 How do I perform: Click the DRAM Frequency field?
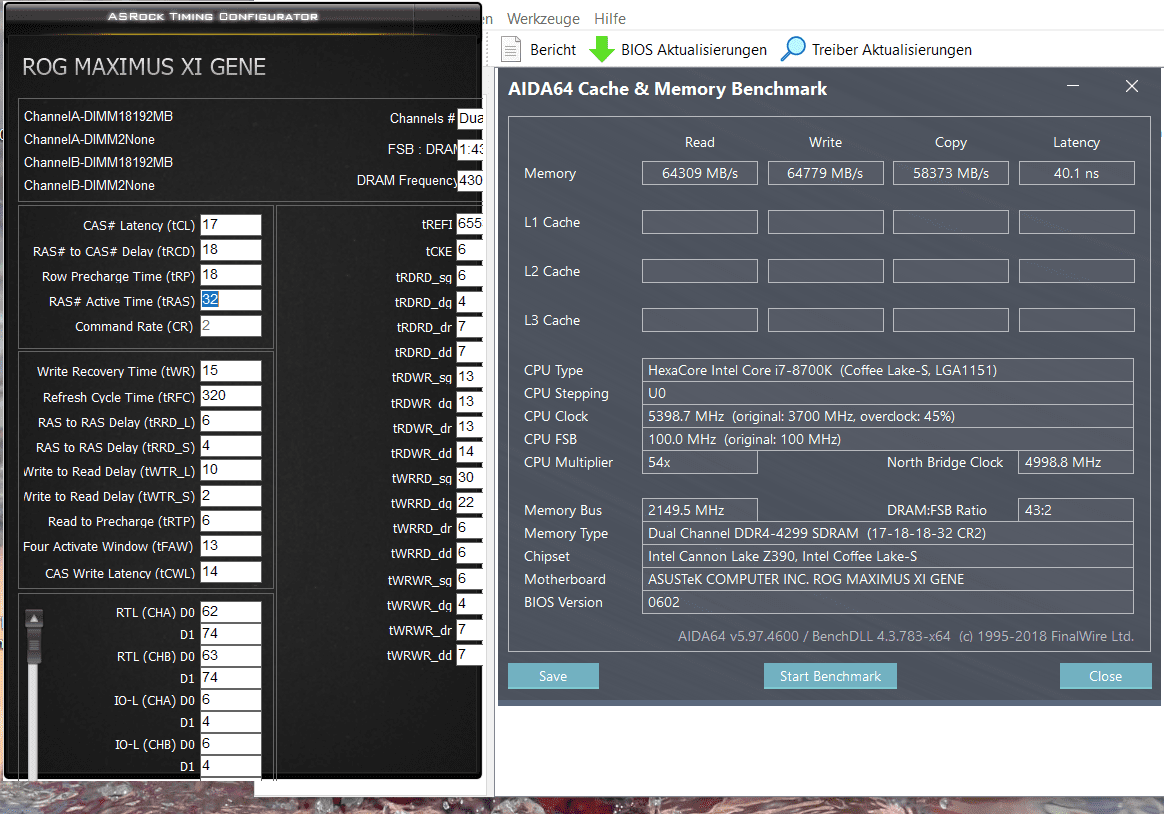470,180
